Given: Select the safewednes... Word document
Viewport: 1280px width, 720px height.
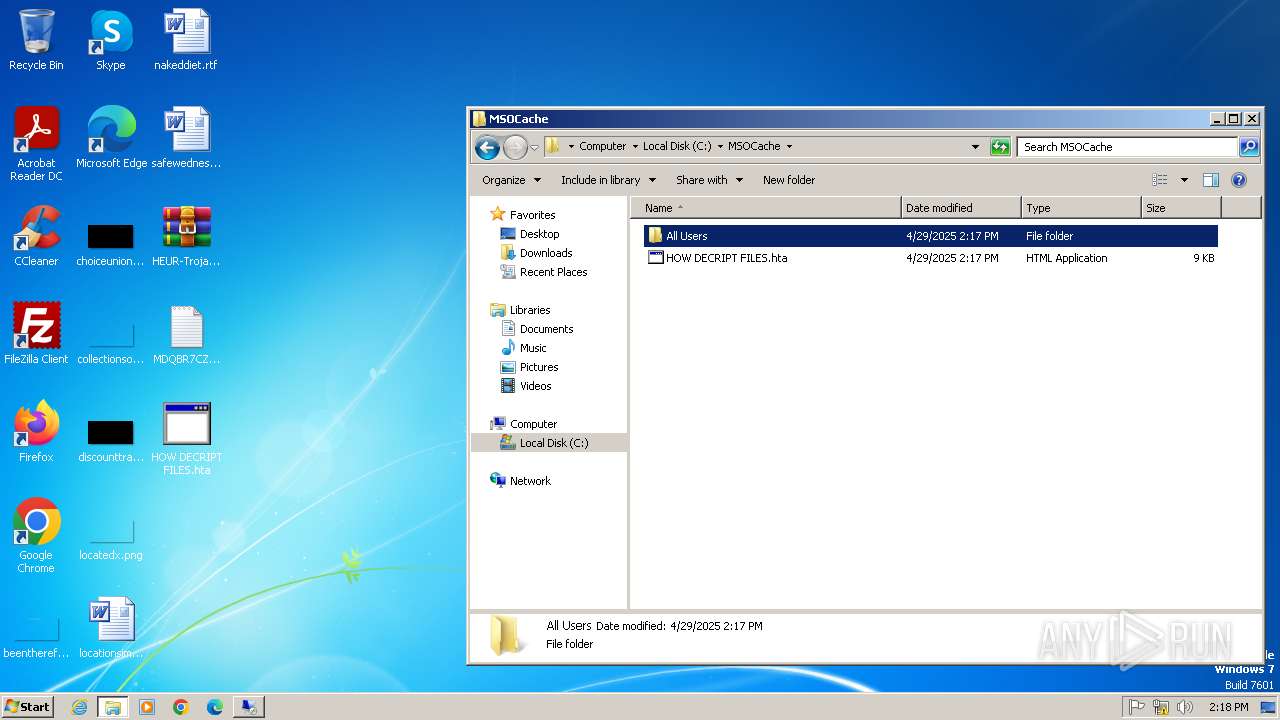Looking at the screenshot, I should [186, 138].
